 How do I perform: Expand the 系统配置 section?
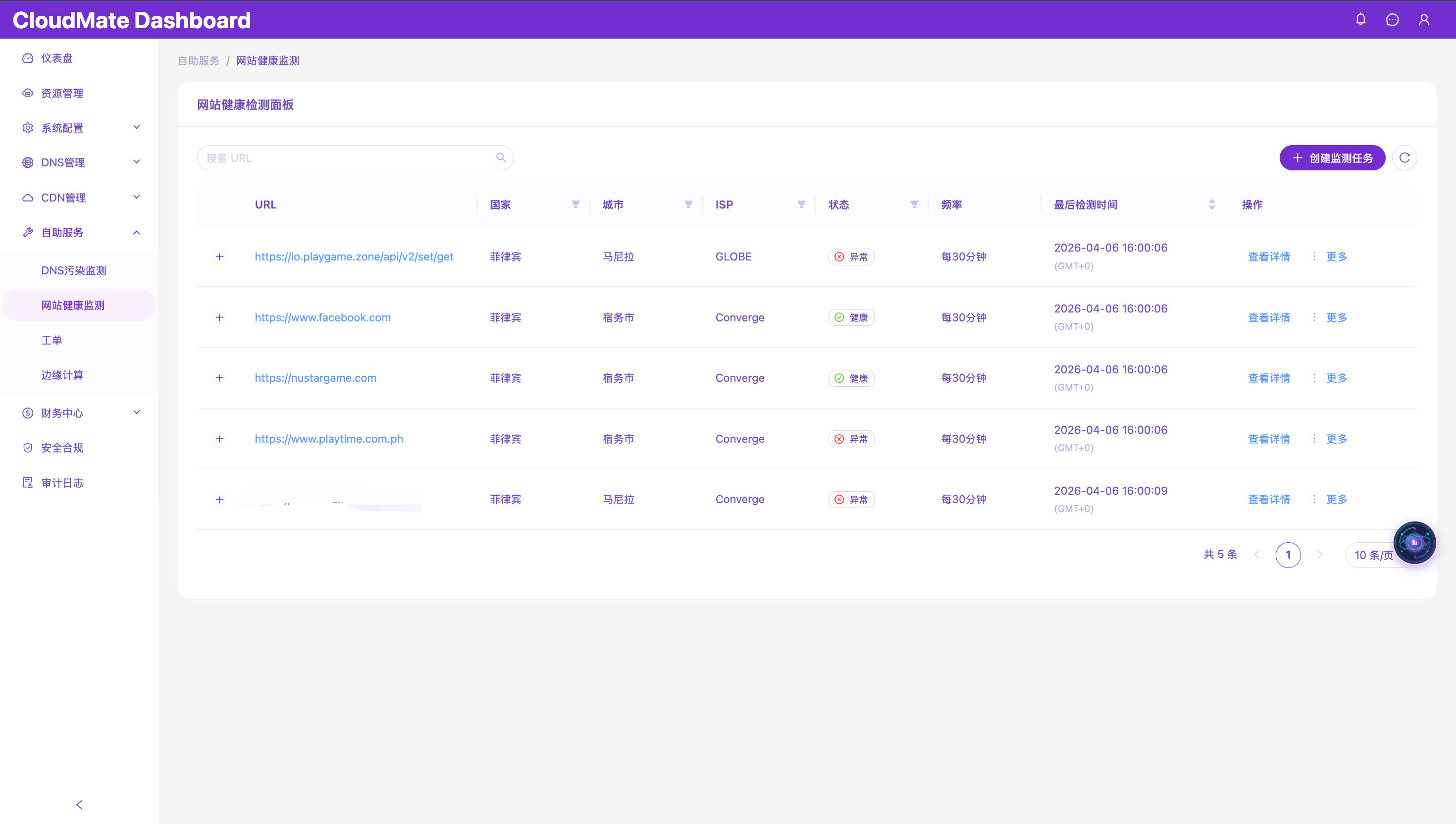[136, 127]
